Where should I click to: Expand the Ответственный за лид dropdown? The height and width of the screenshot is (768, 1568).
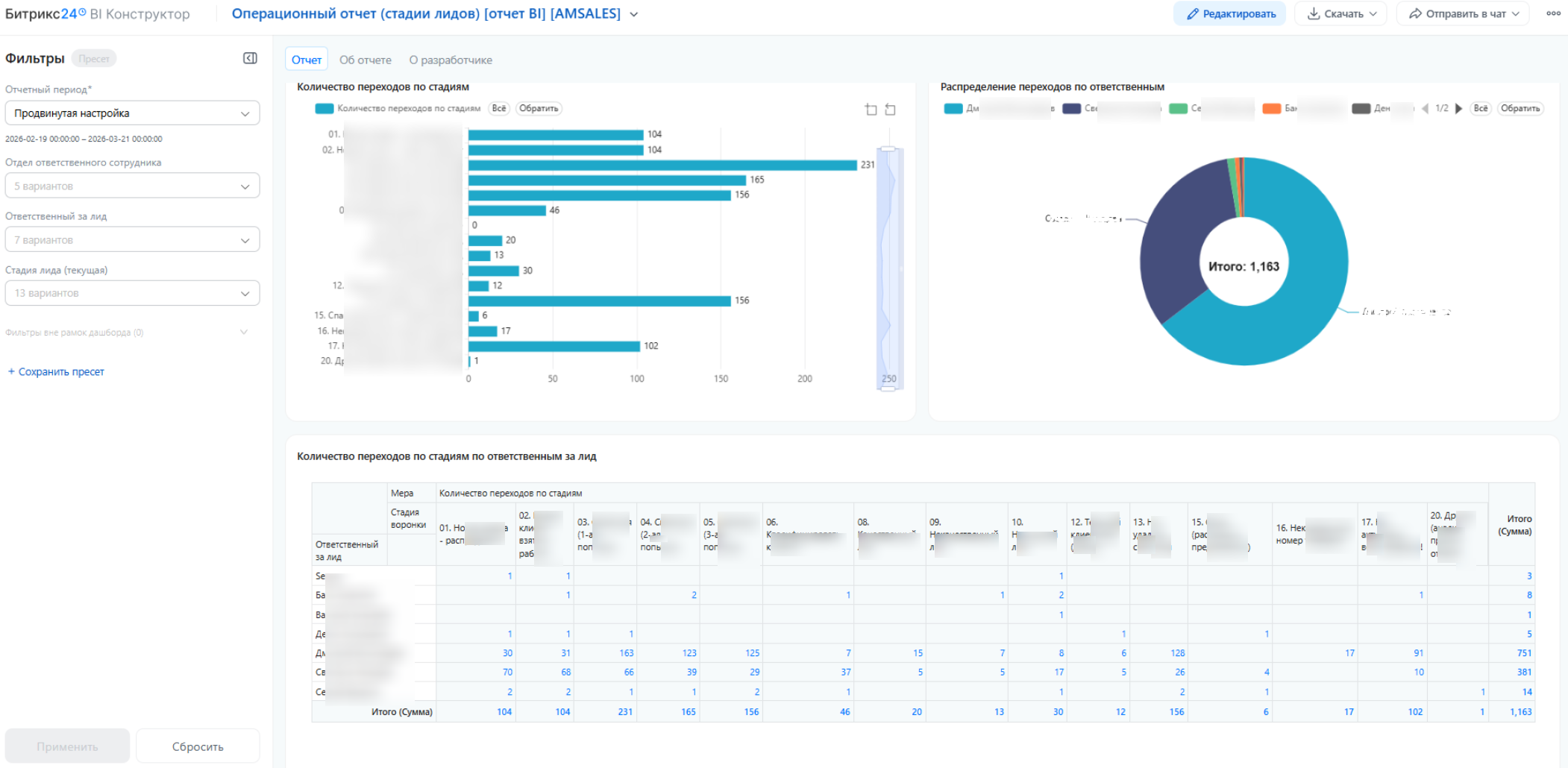tap(132, 240)
